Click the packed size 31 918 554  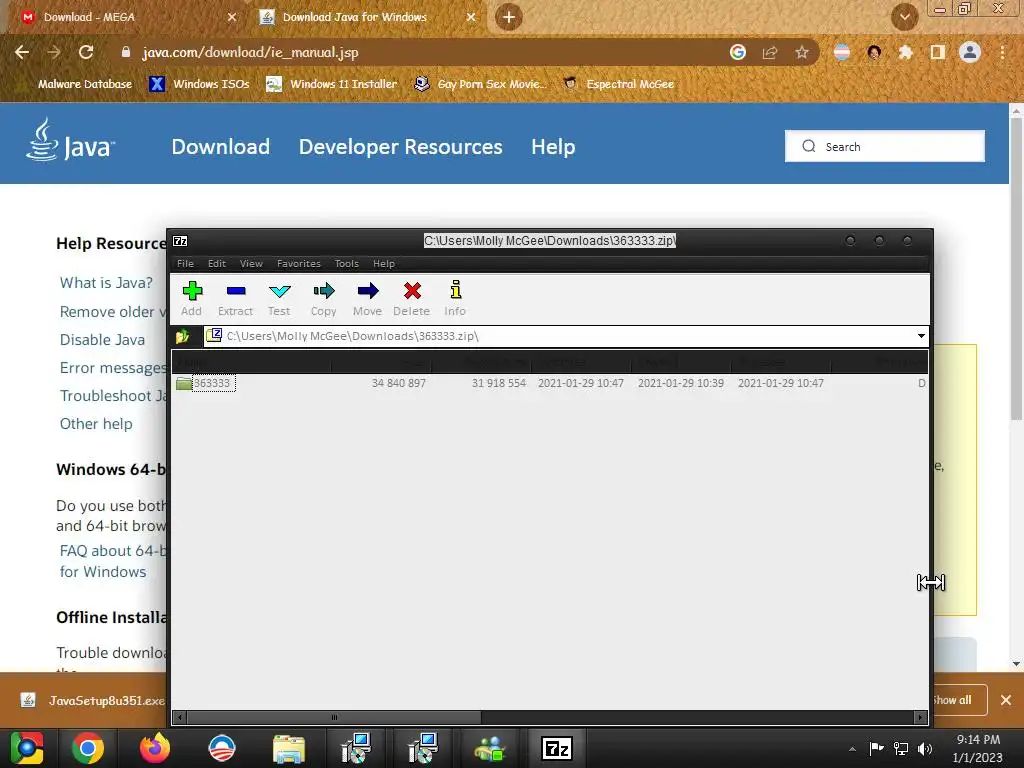[499, 383]
